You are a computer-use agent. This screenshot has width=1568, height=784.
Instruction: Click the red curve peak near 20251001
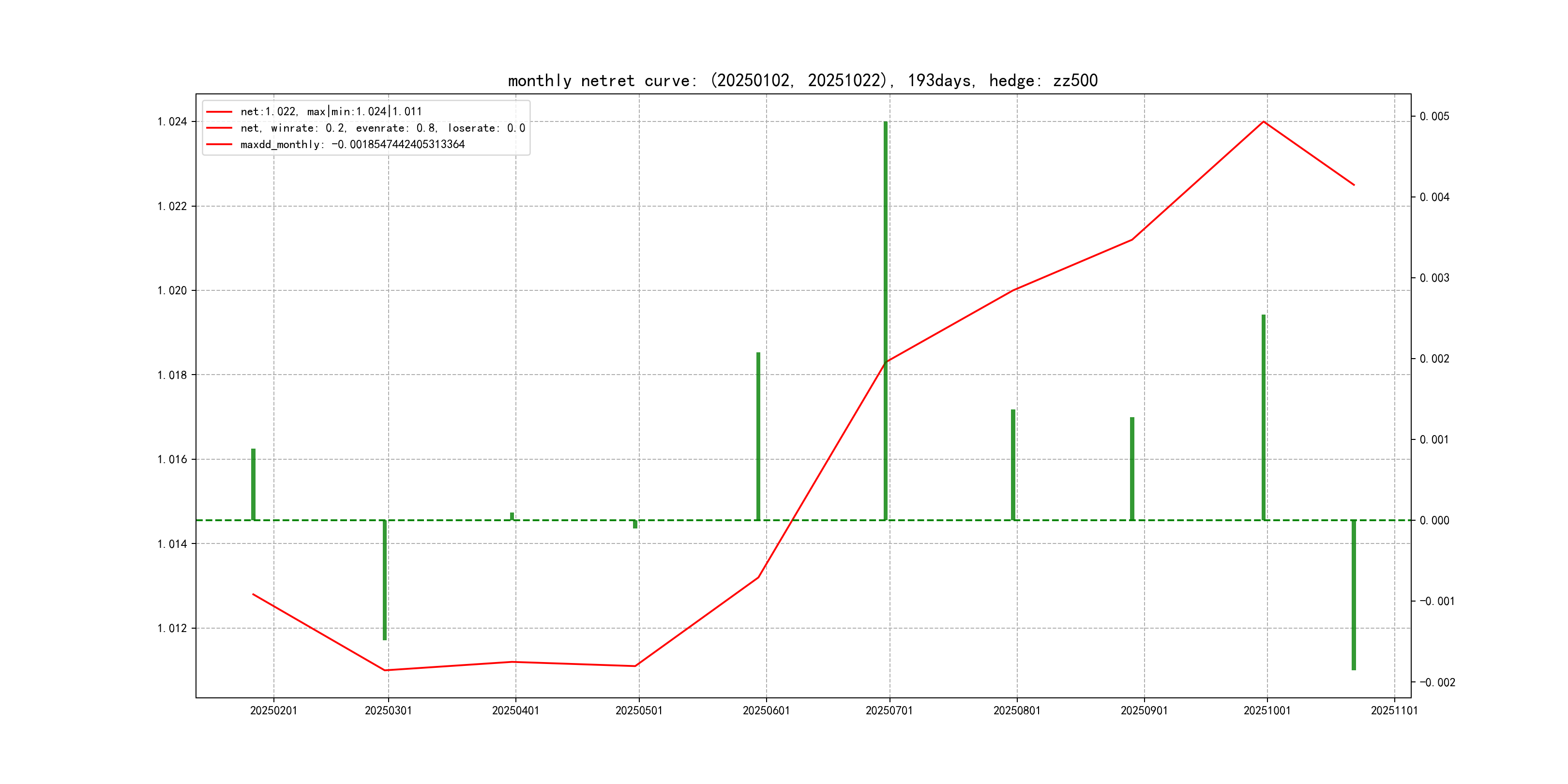(1264, 122)
